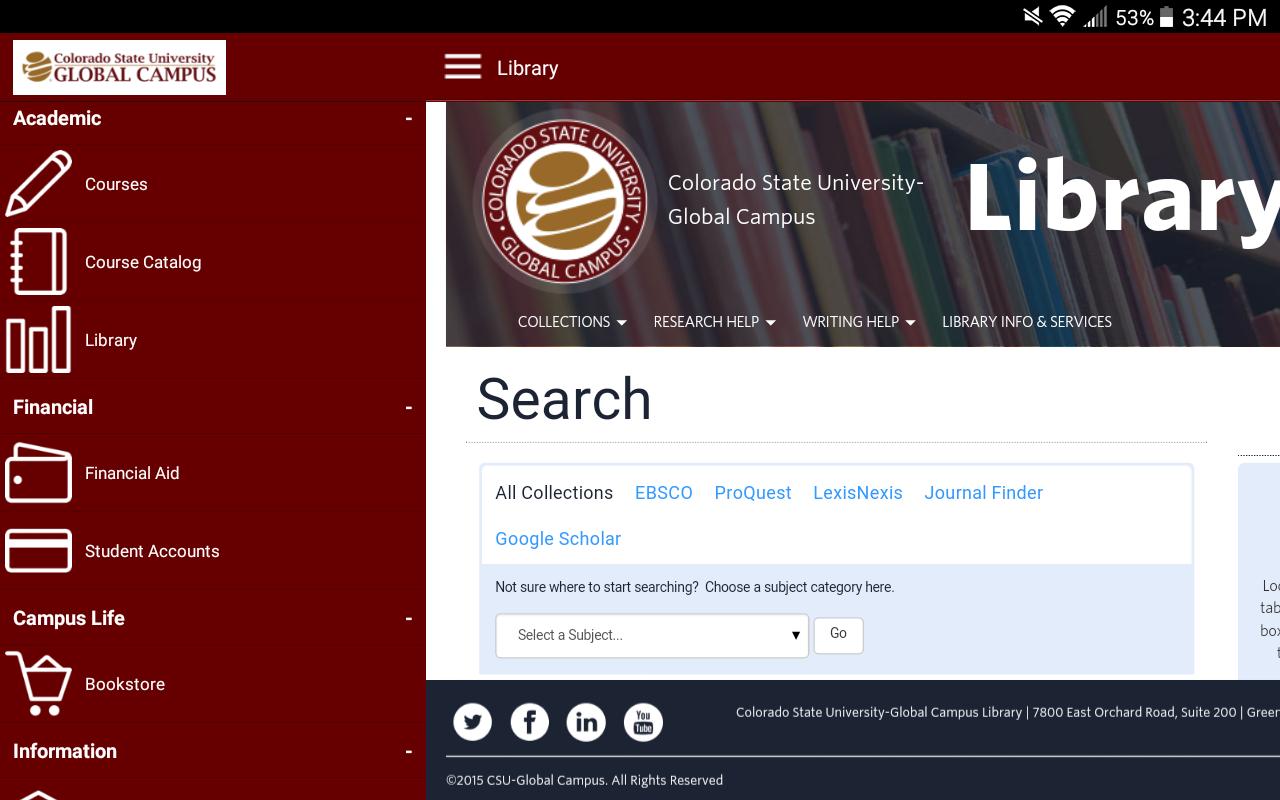1280x800 pixels.
Task: Tap the CSU Global Campus logo in sidebar
Action: click(x=119, y=67)
